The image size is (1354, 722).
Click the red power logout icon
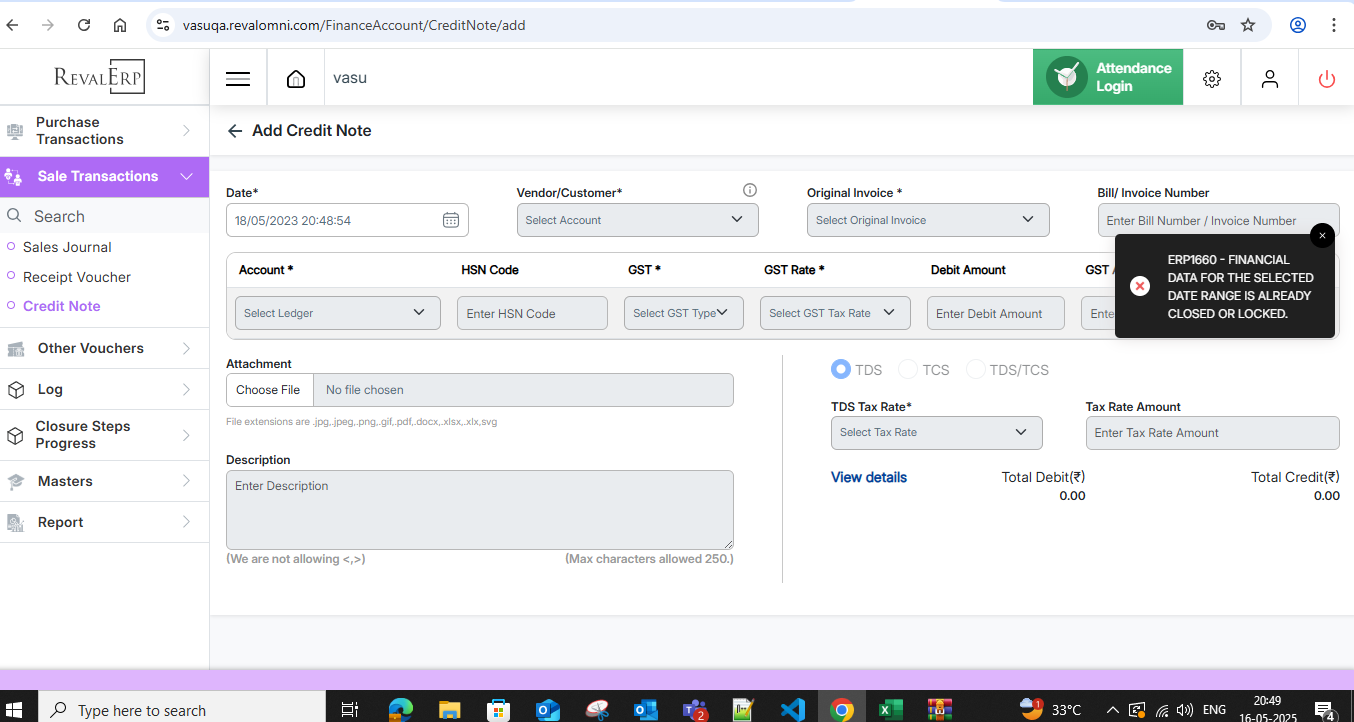tap(1327, 79)
